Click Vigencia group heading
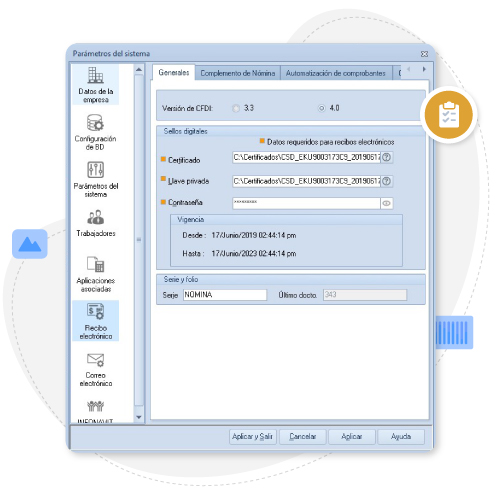The image size is (500, 500). (190, 220)
